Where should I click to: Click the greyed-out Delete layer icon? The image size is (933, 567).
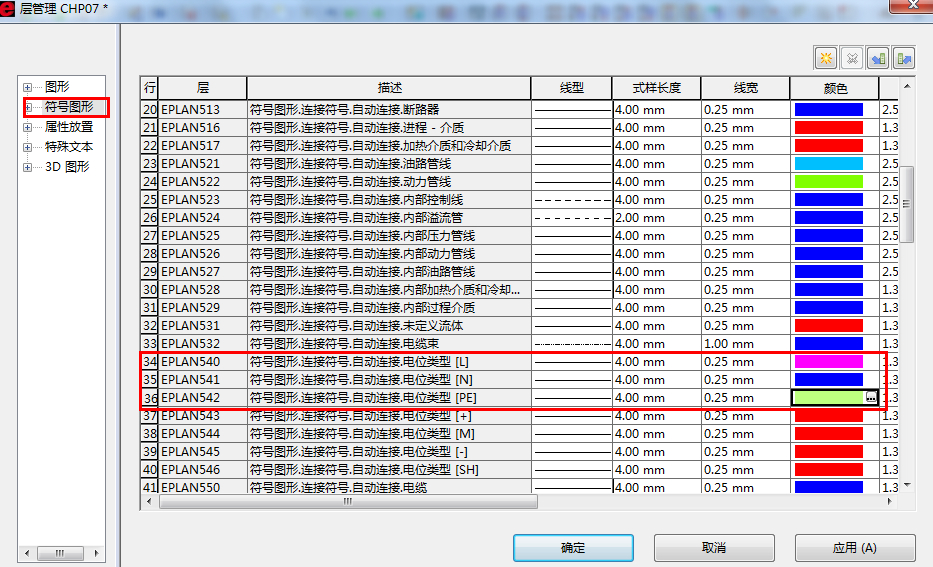tap(852, 58)
